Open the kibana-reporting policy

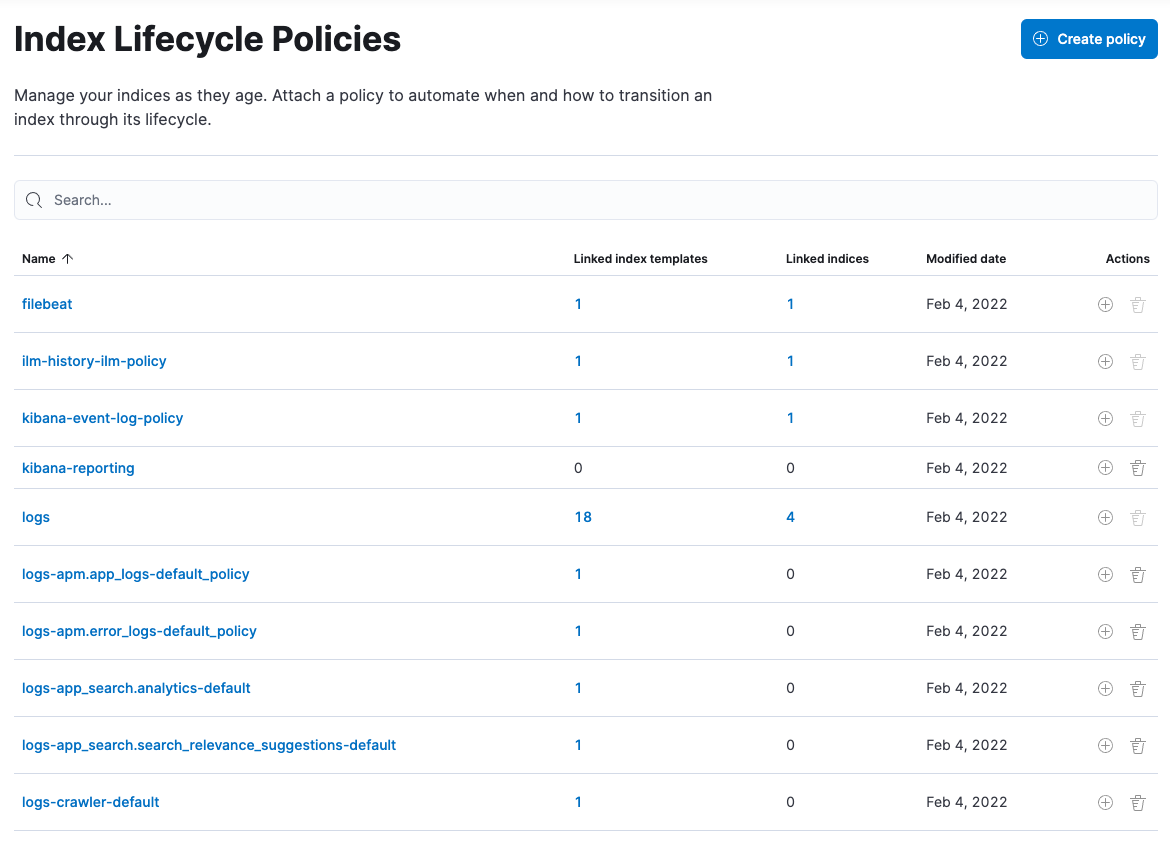pos(78,467)
